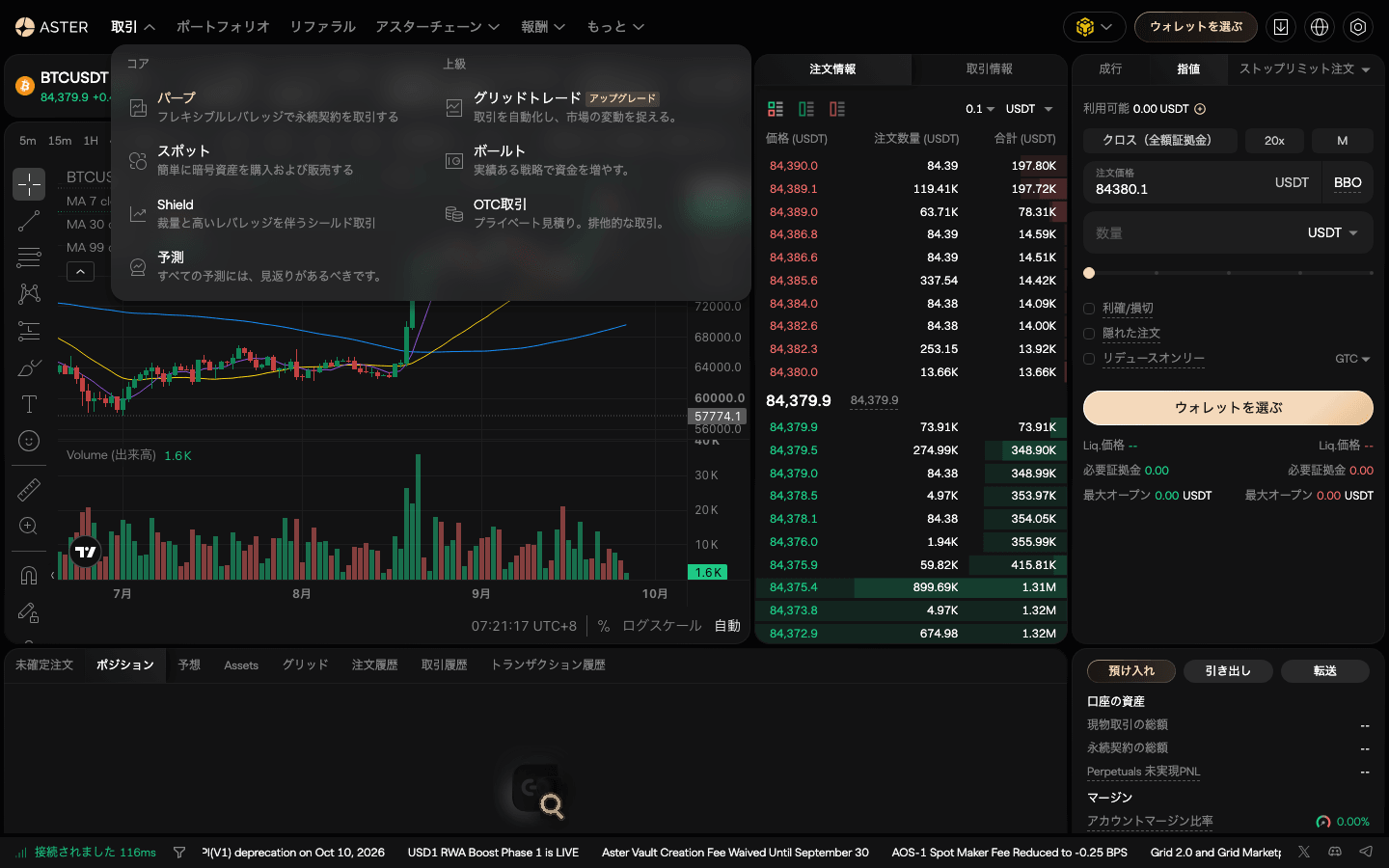The image size is (1389, 868).
Task: Show asks-only order book view
Action: [837, 109]
